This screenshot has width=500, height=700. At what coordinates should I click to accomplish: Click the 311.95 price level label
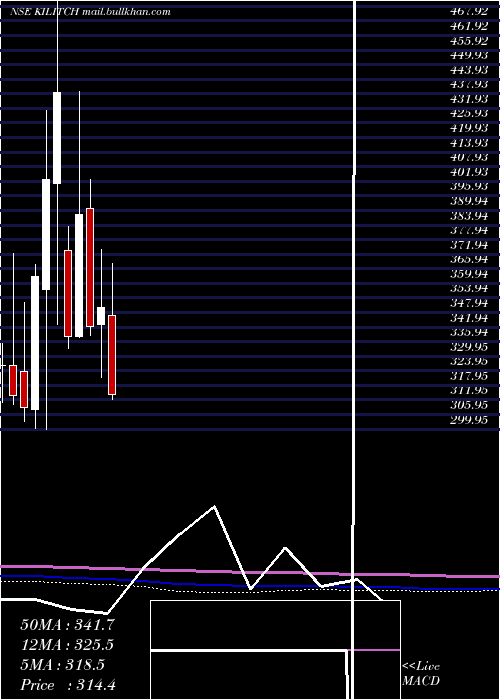point(468,391)
